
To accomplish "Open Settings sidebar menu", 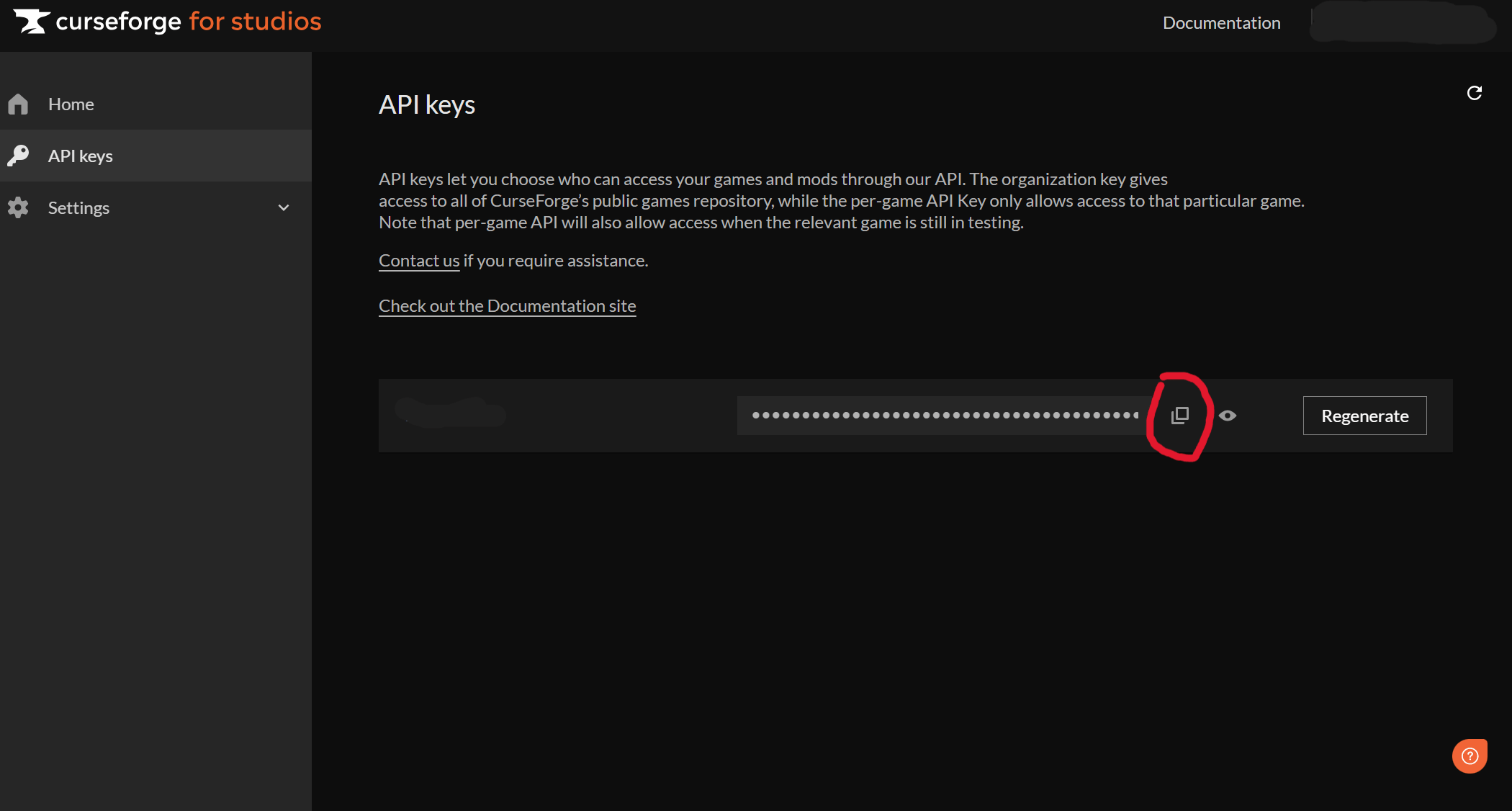I will (x=79, y=208).
